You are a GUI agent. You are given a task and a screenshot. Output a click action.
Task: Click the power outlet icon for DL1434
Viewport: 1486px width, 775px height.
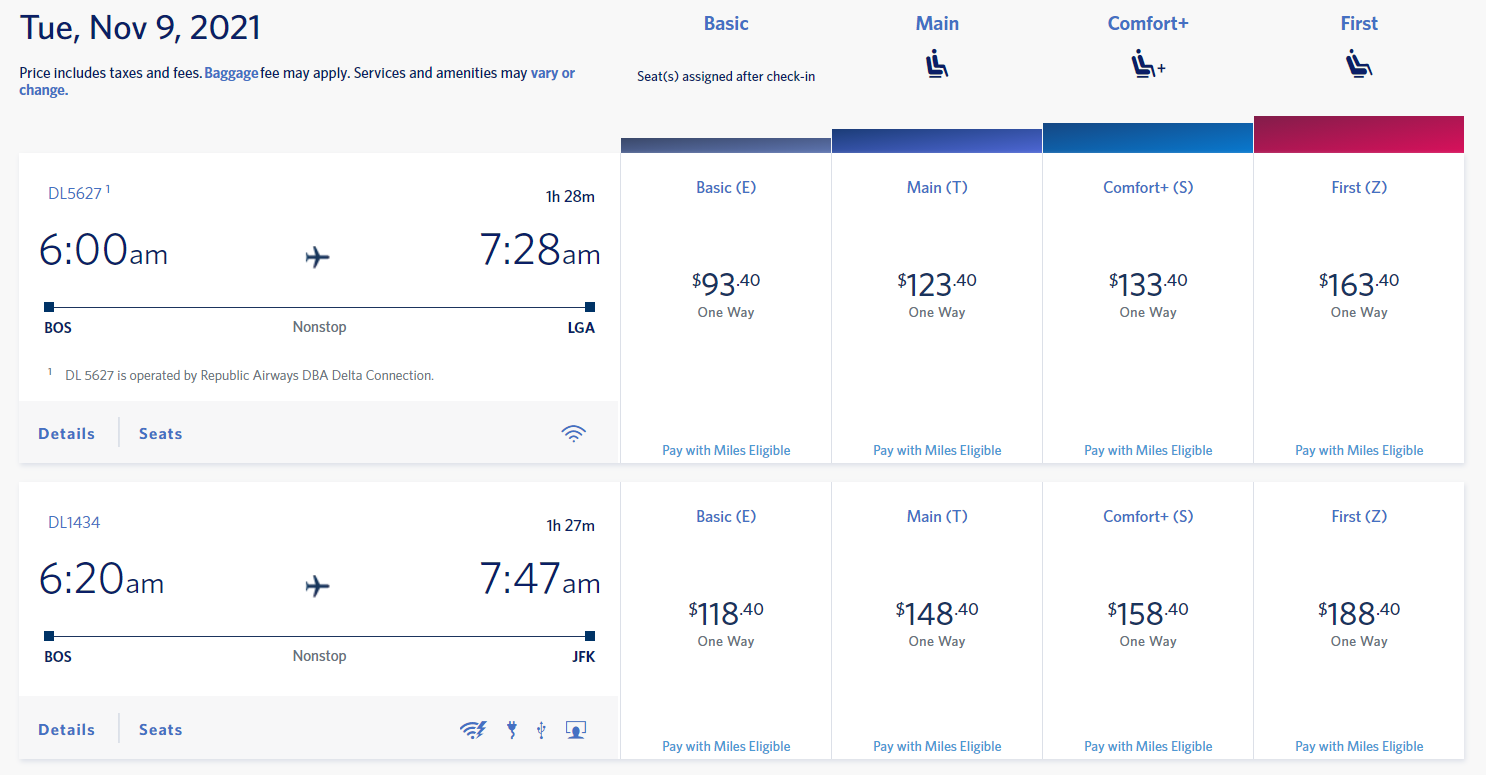pyautogui.click(x=511, y=730)
